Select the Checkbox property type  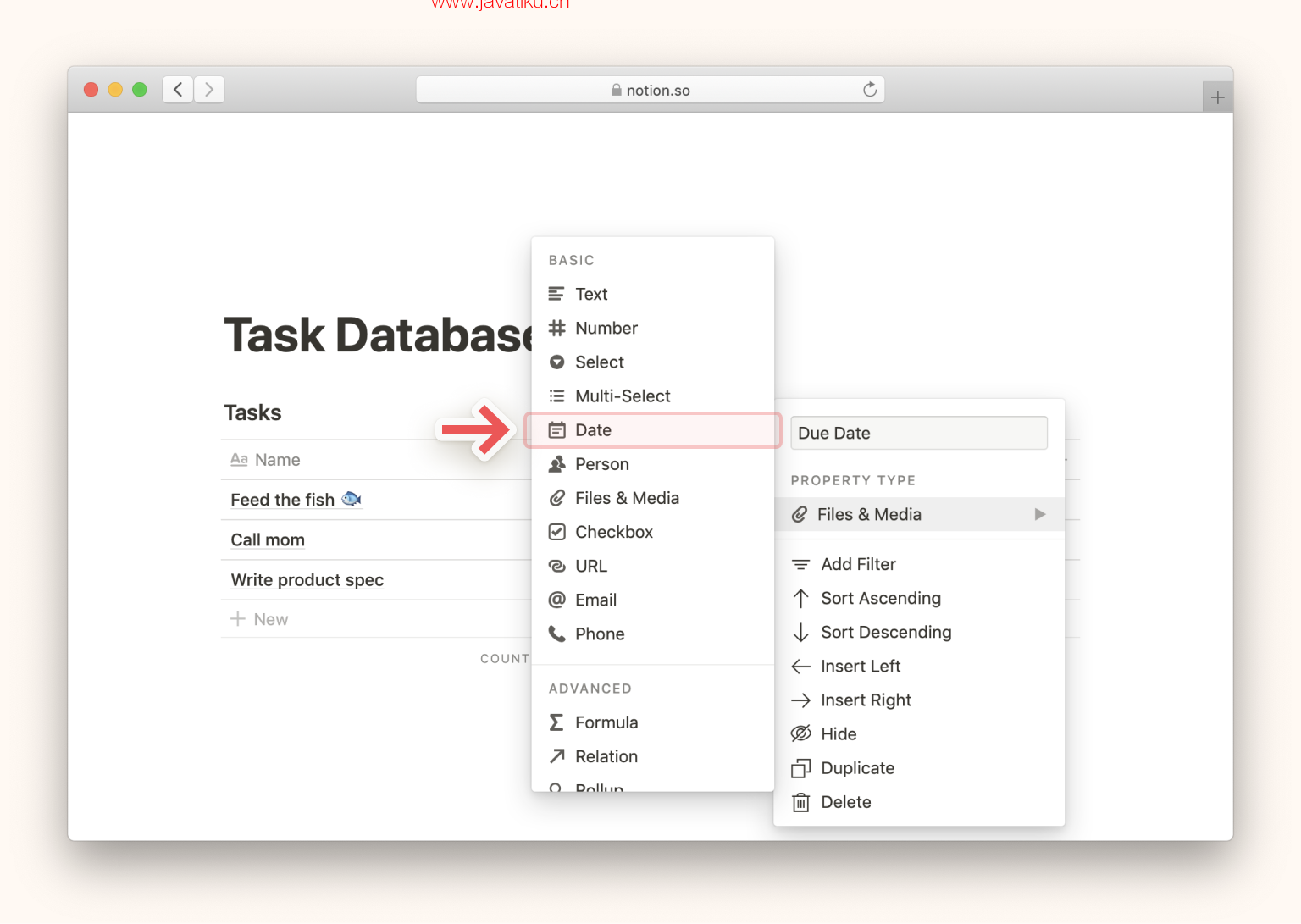pos(613,532)
